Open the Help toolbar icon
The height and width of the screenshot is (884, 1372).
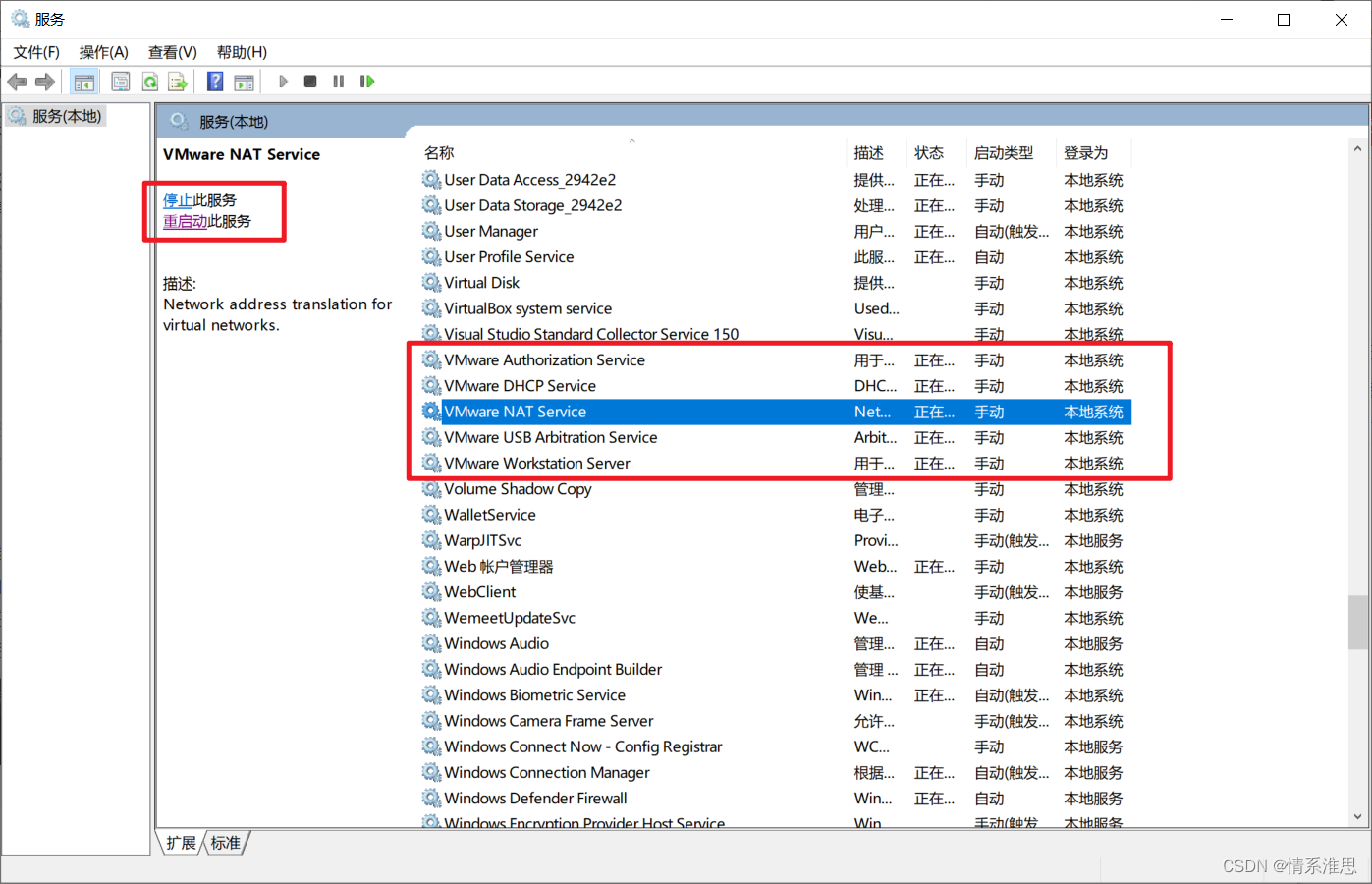pos(215,82)
